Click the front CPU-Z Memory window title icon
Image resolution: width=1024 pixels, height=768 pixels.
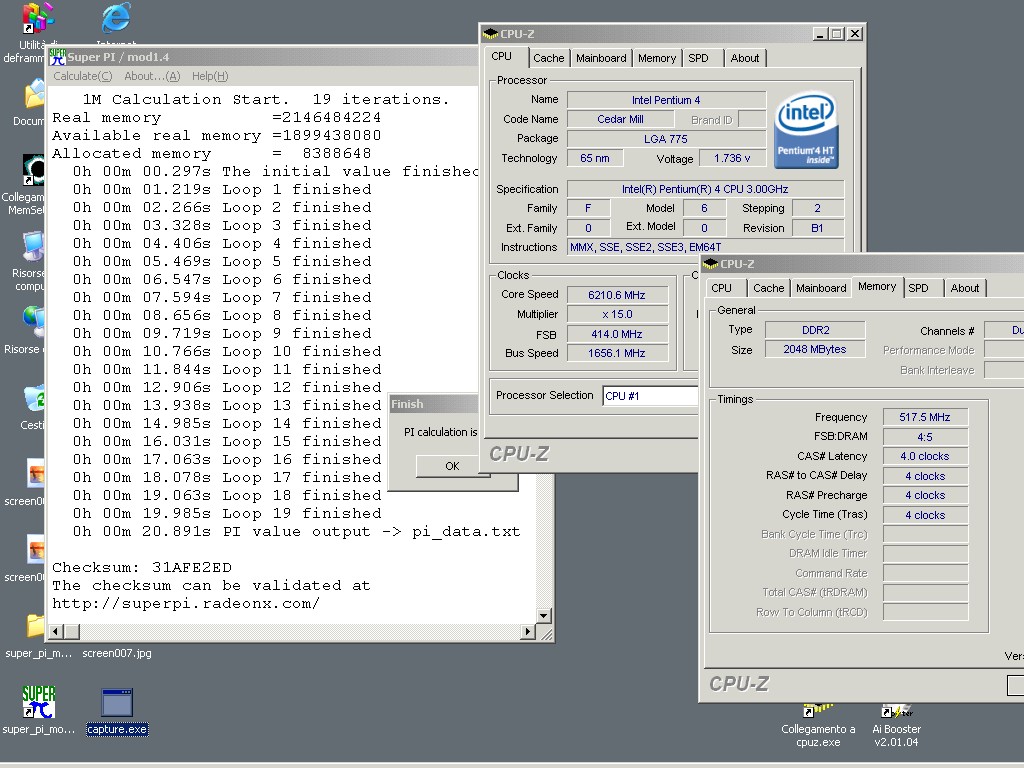pos(711,264)
